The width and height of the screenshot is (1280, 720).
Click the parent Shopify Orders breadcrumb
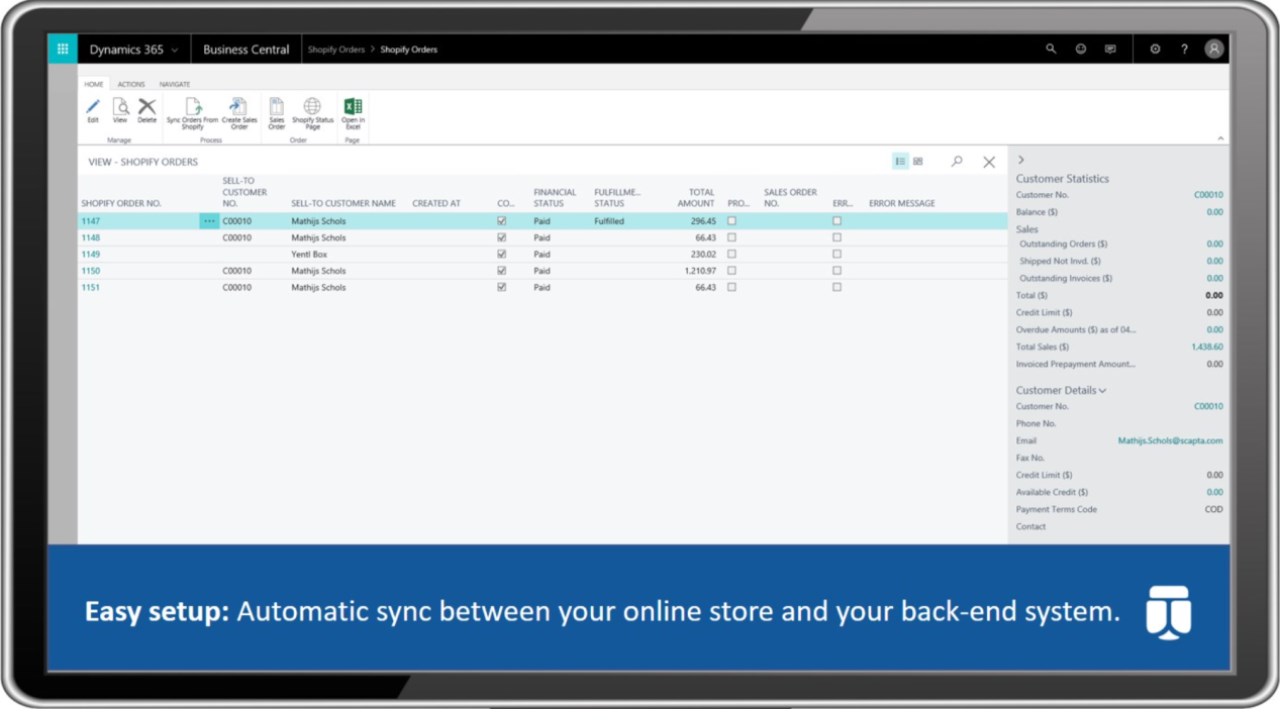(336, 49)
